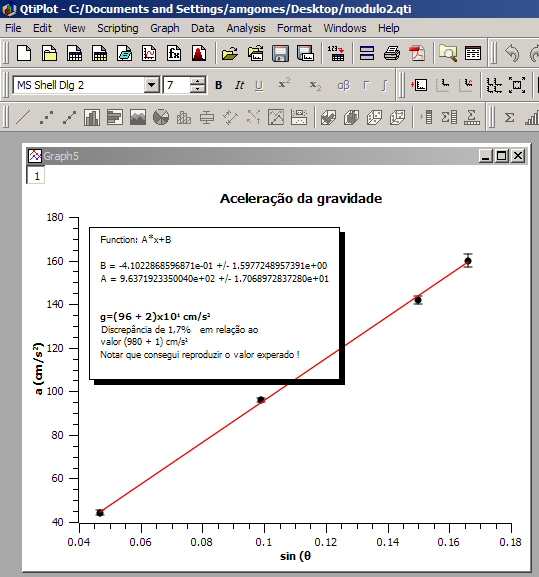
Task: Create a new project with the blank page icon
Action: [x=24, y=53]
